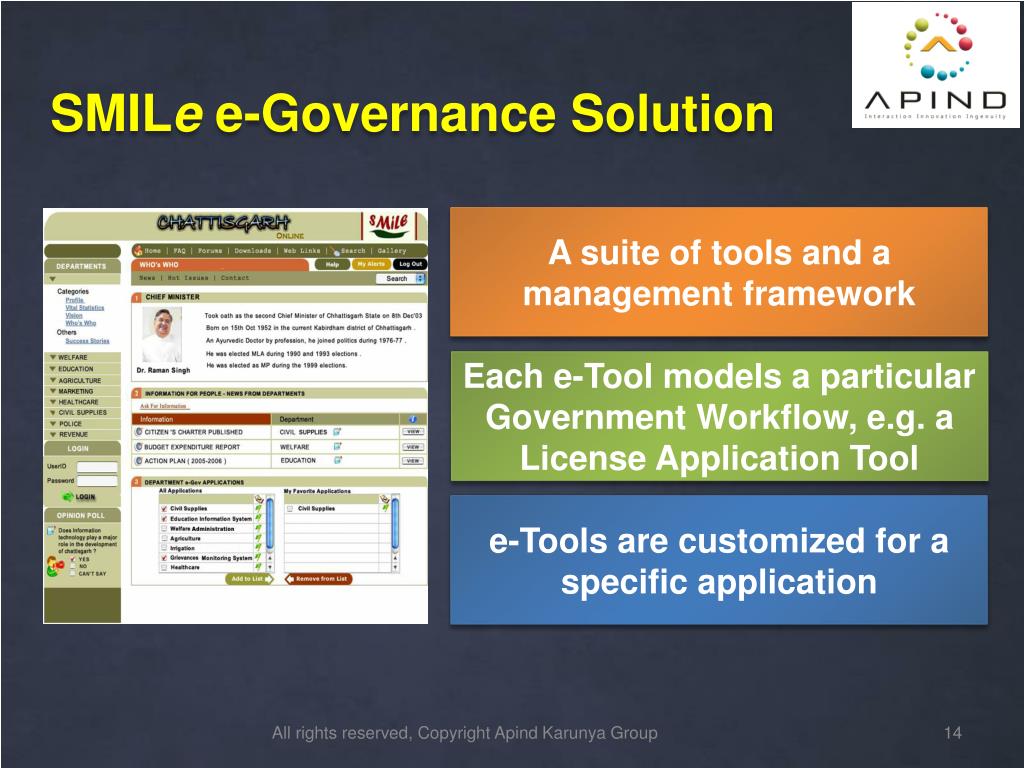1024x768 pixels.
Task: Click the blue info icon in table header
Action: 413,419
